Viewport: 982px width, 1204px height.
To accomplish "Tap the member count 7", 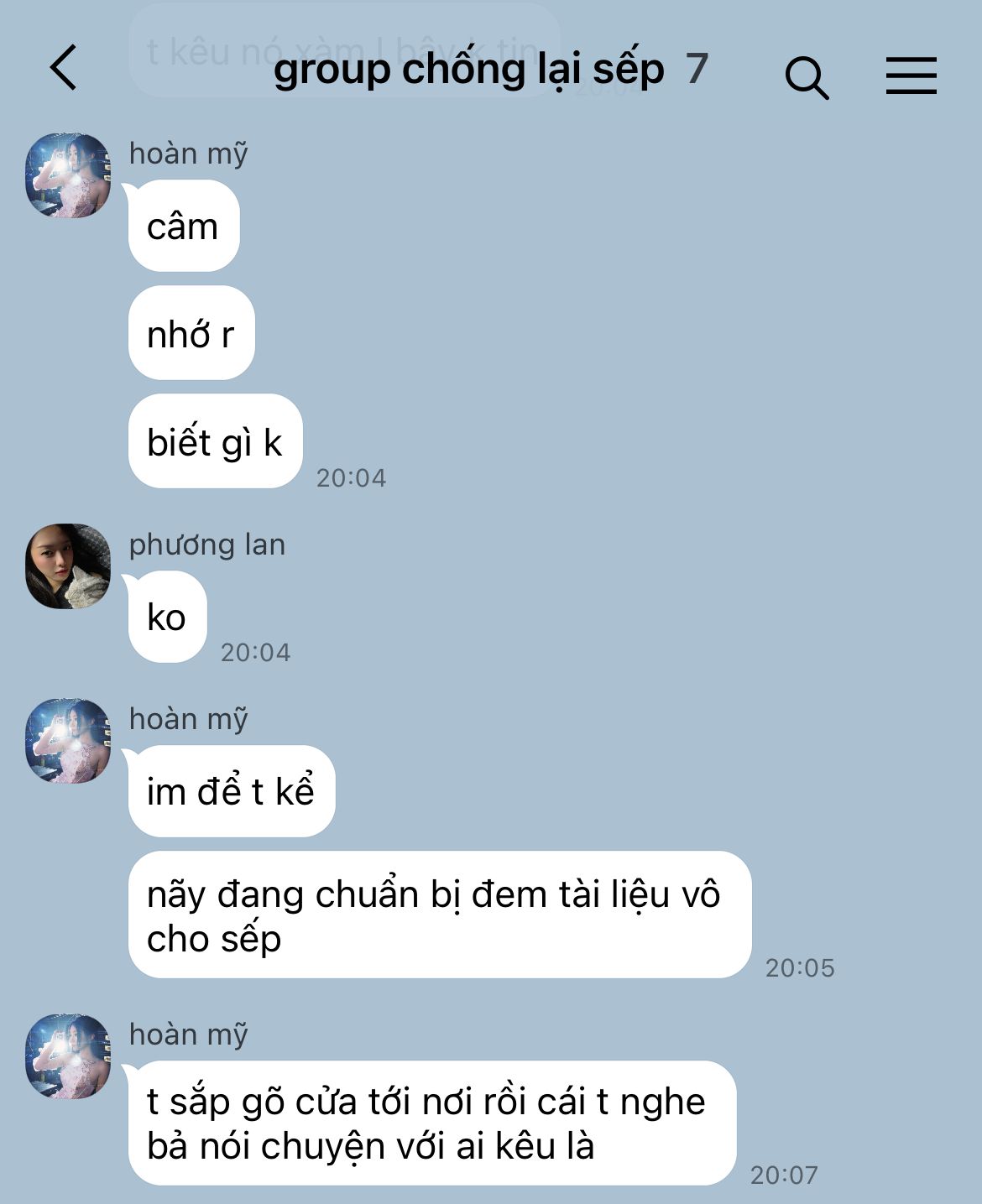I will pyautogui.click(x=697, y=68).
